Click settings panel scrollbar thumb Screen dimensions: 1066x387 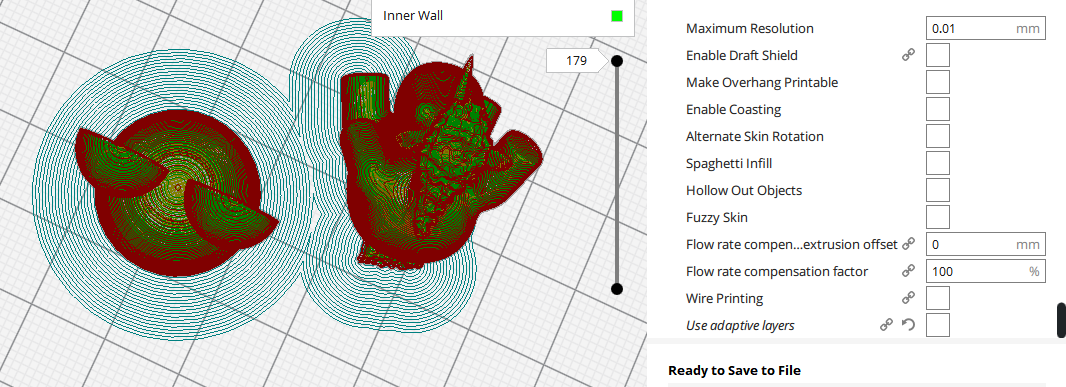[1061, 320]
